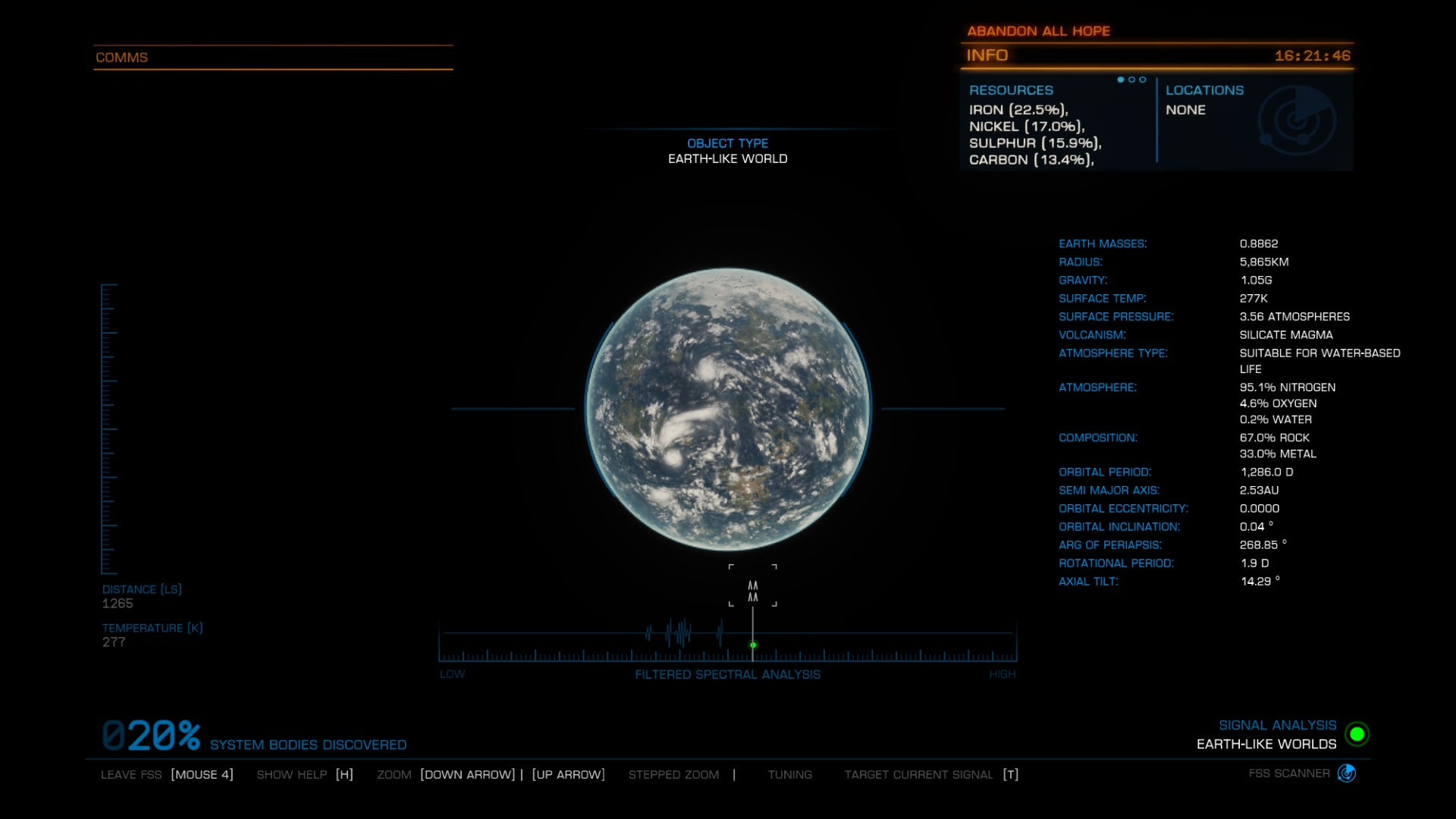This screenshot has height=819, width=1456.
Task: Click LEAVE FSS control
Action: tap(167, 774)
